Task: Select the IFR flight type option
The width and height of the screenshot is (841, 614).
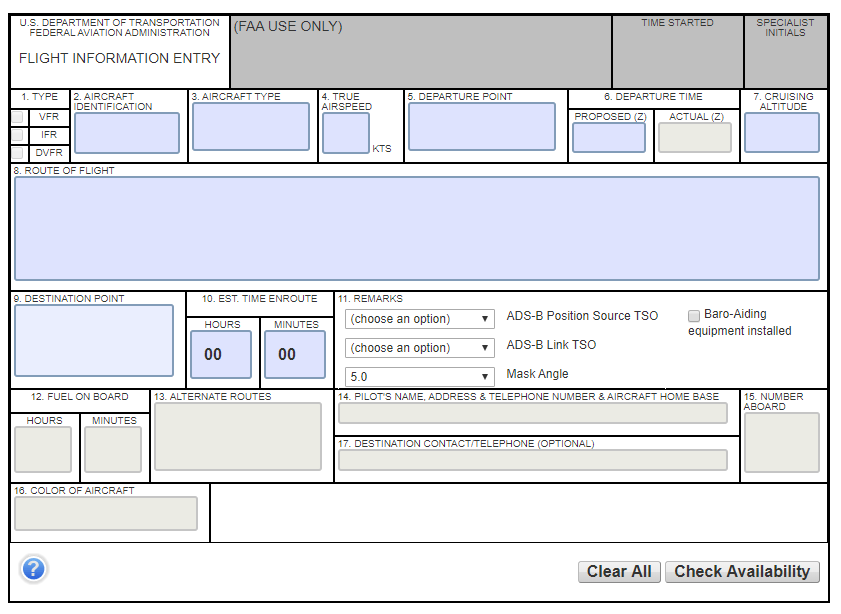Action: [17, 134]
